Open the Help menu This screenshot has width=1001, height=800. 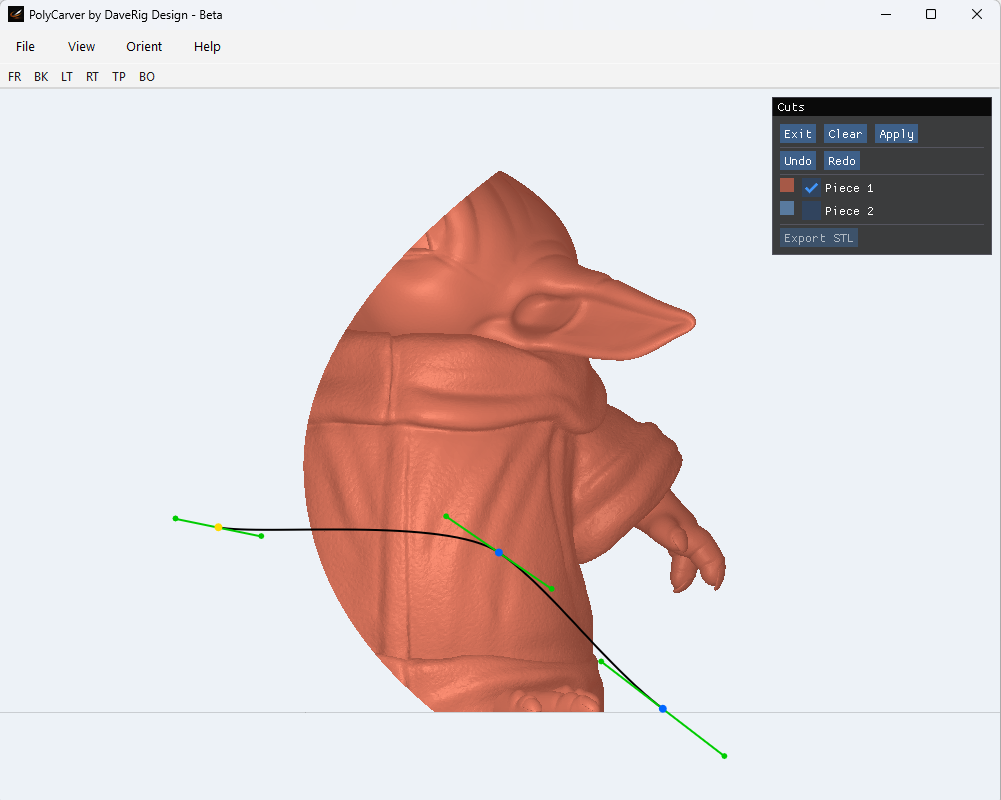click(207, 47)
